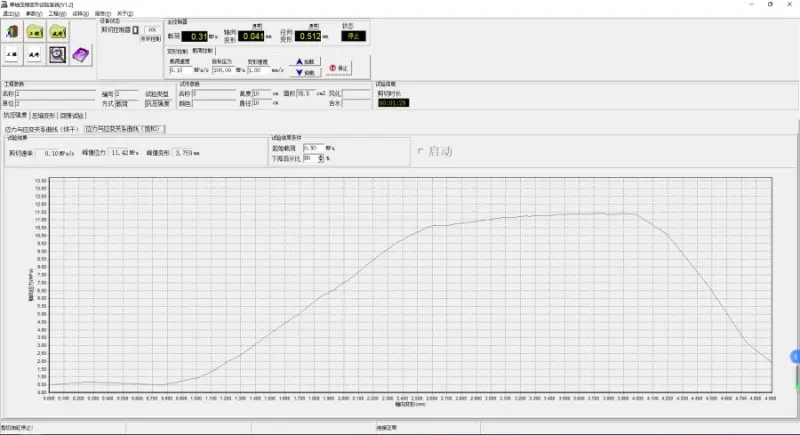Image resolution: width=800 pixels, height=435 pixels.
Task: Open the yellow 试件 specimen folder icon
Action: point(58,32)
